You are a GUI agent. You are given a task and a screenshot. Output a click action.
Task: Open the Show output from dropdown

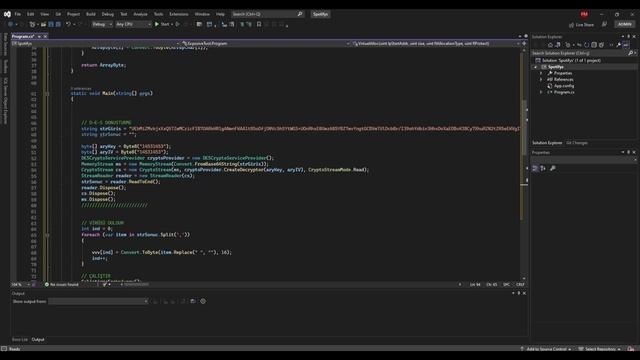[98, 301]
